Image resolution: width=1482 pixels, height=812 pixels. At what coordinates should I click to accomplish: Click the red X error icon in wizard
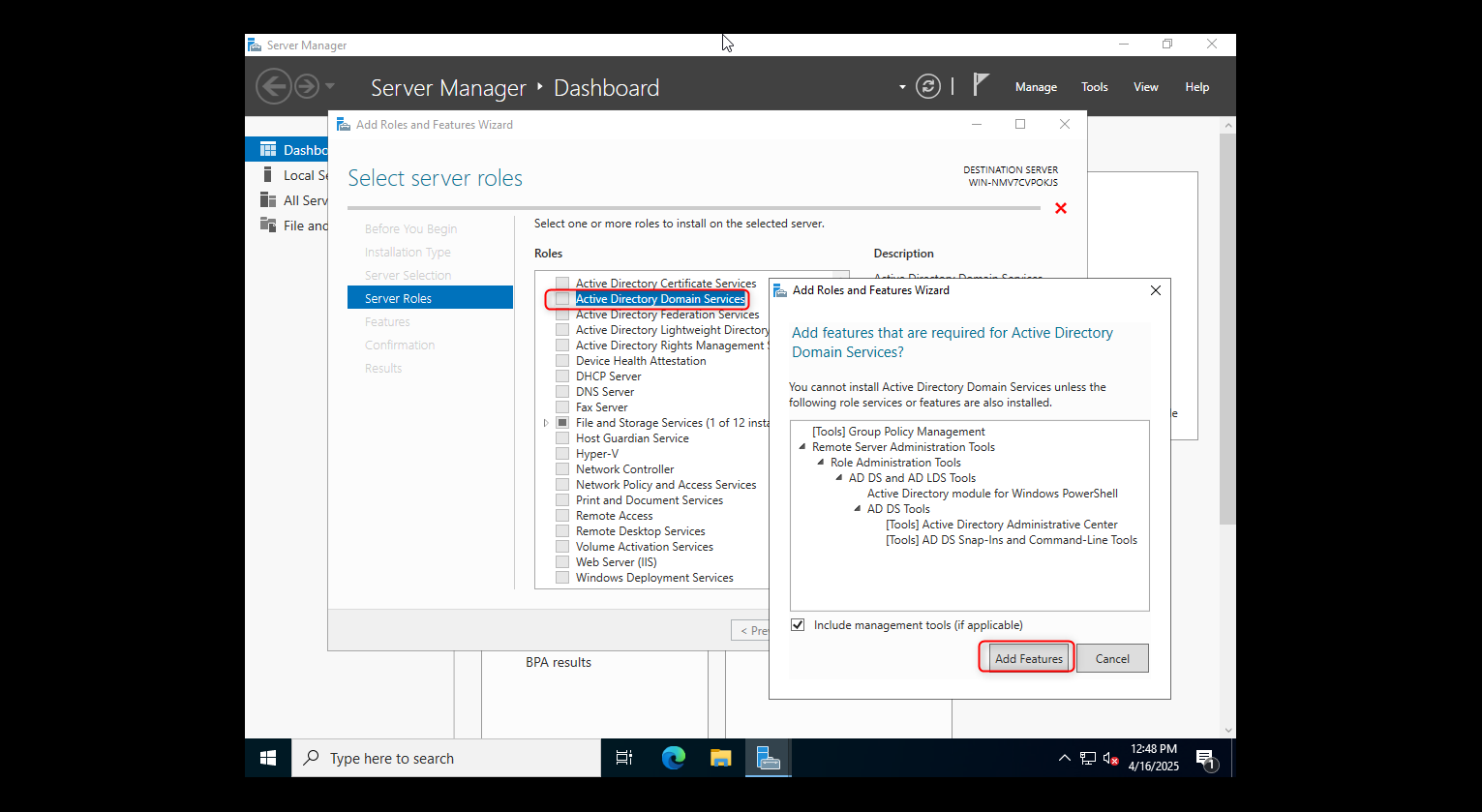1061,208
